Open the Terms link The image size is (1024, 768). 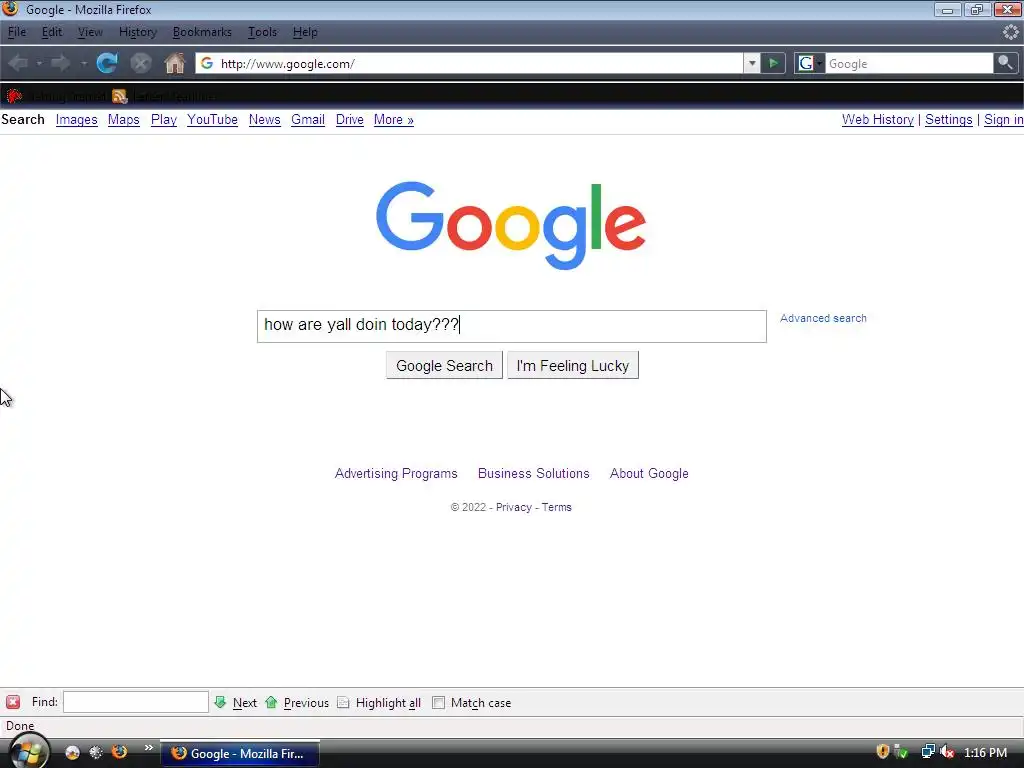[x=556, y=507]
